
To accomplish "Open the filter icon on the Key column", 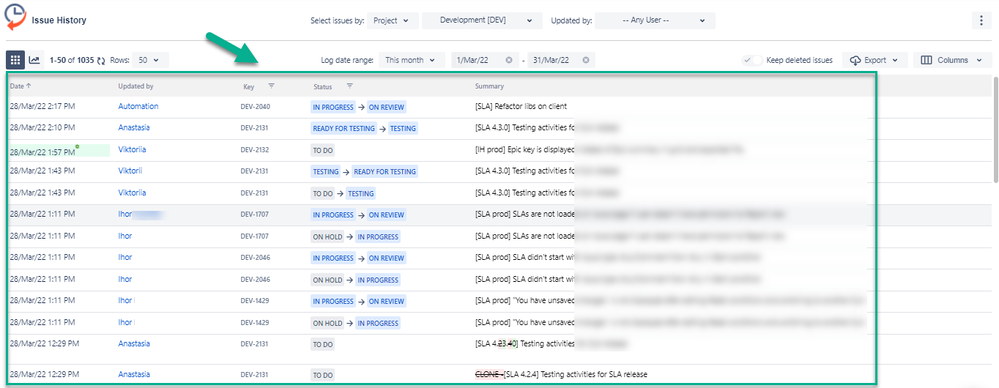I will (271, 85).
